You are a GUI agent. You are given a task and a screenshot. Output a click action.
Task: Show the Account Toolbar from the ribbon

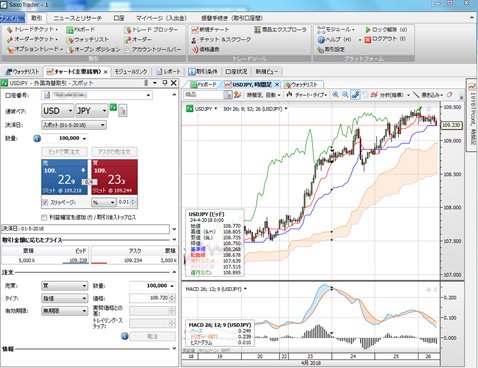coord(153,49)
